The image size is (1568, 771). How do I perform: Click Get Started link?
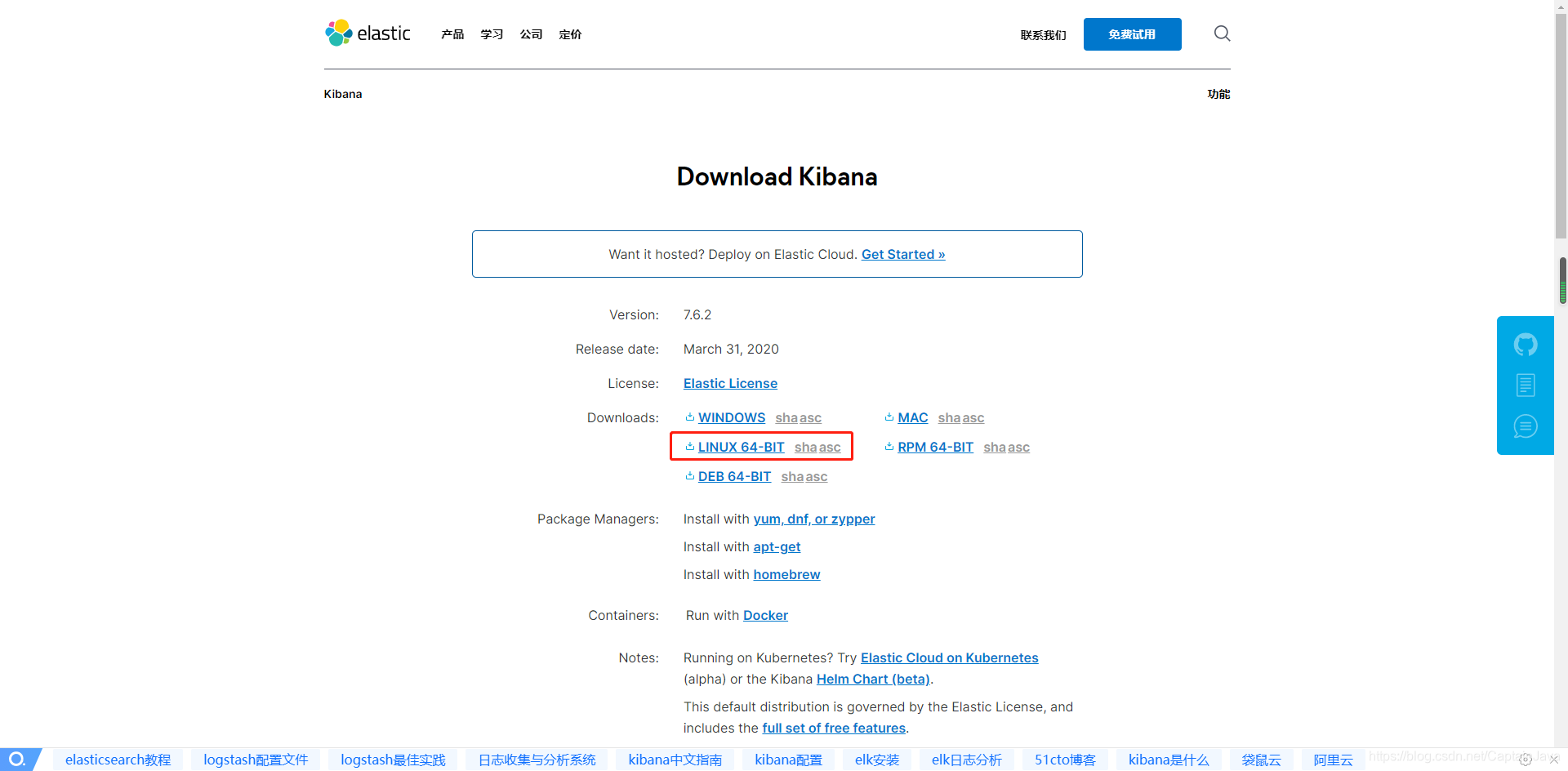[x=903, y=254]
